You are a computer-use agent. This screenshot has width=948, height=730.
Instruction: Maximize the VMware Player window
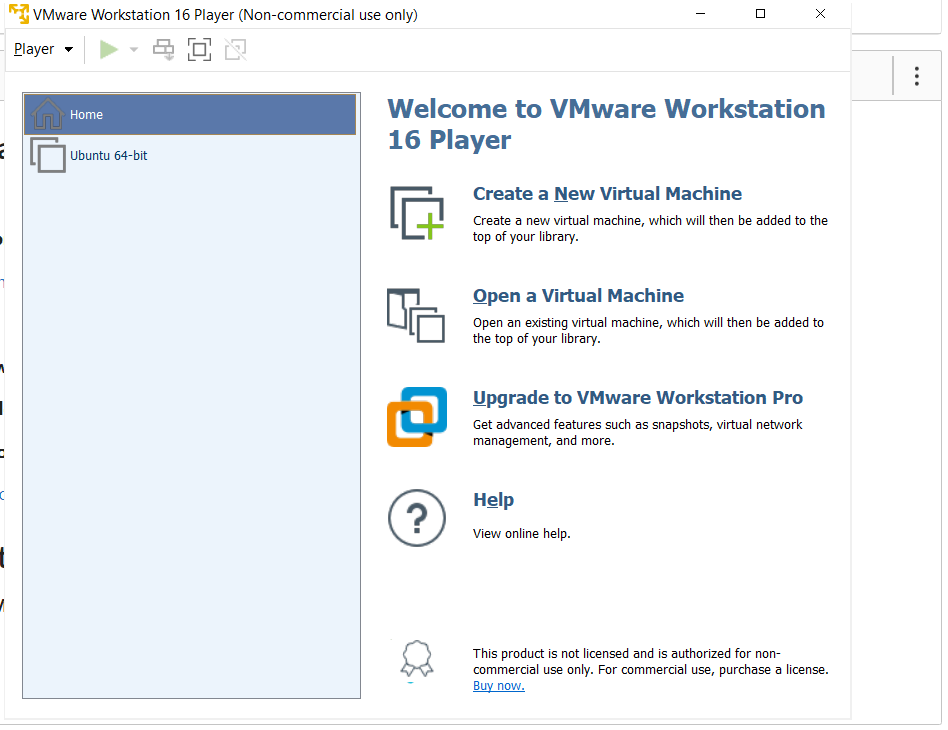(761, 13)
